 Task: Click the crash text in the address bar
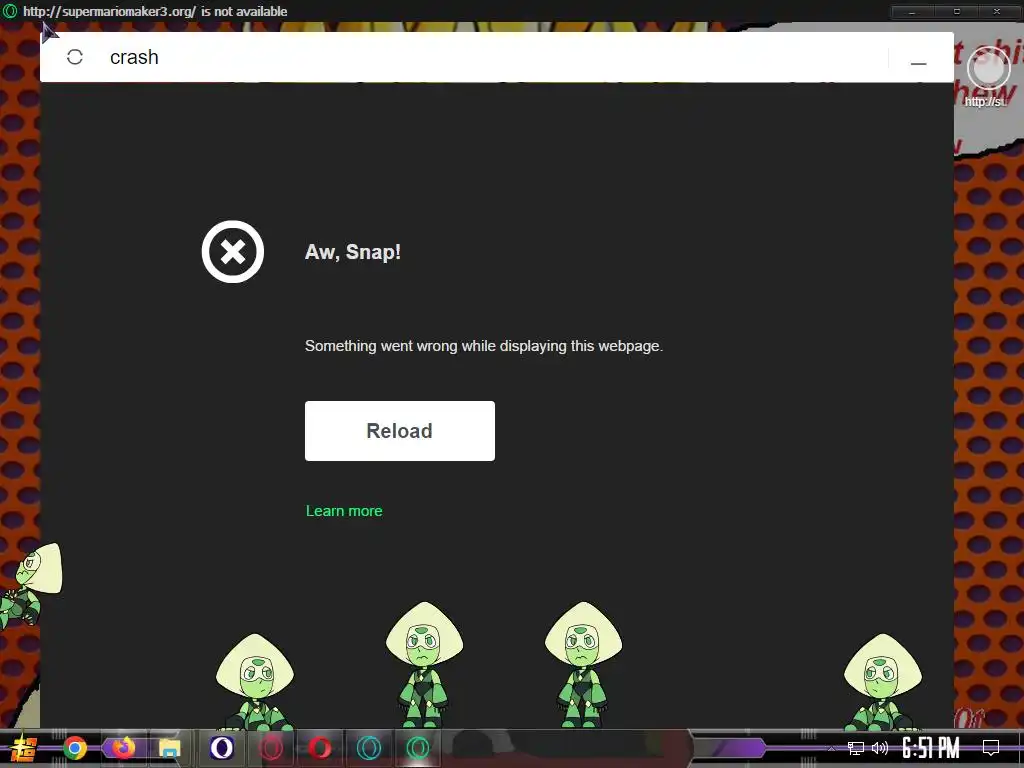coord(135,57)
